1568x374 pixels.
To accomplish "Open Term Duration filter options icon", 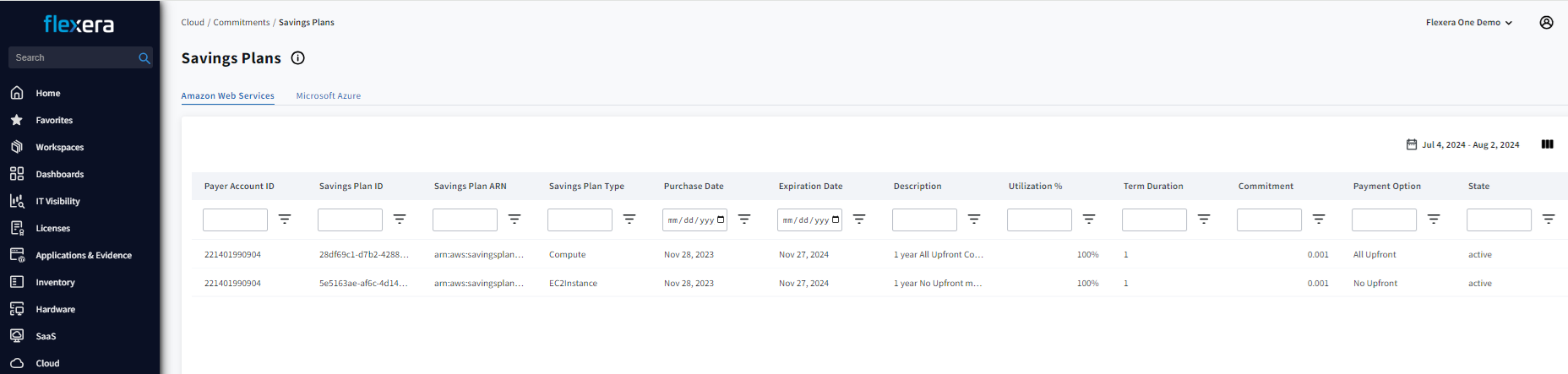I will (x=1204, y=220).
